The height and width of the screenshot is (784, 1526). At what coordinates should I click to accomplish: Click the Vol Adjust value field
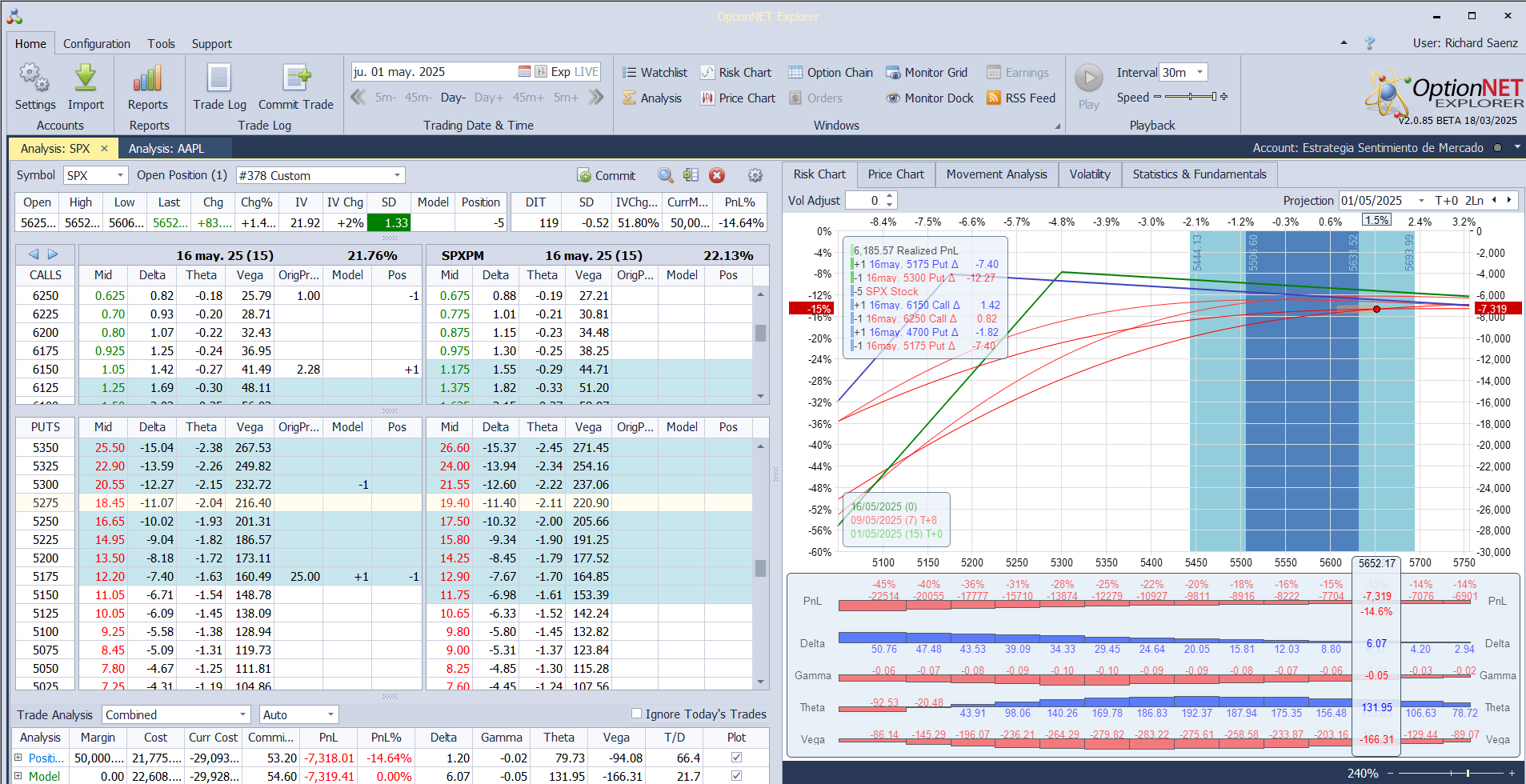point(865,201)
